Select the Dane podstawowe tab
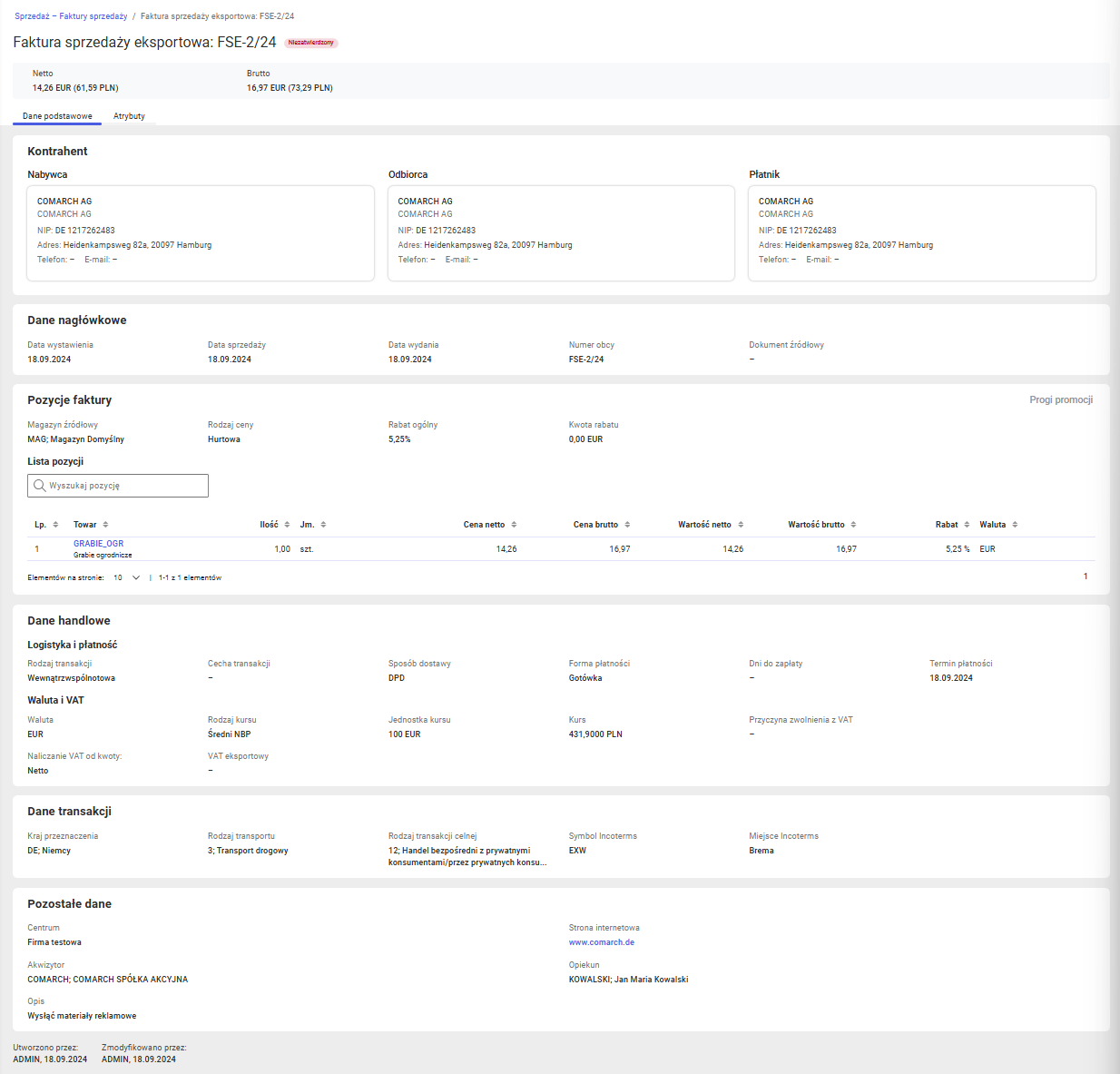Viewport: 1120px width, 1074px height. pyautogui.click(x=57, y=116)
